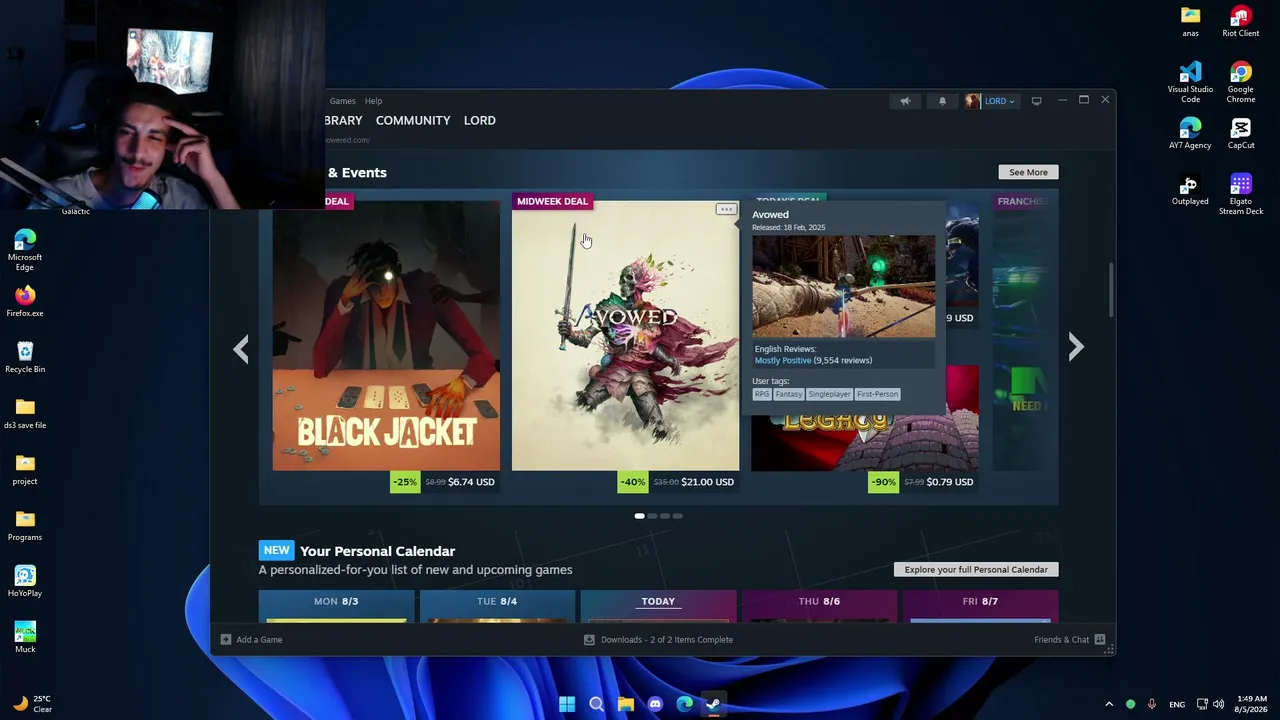Select the Muck desktop icon
The height and width of the screenshot is (720, 1280).
[25, 638]
